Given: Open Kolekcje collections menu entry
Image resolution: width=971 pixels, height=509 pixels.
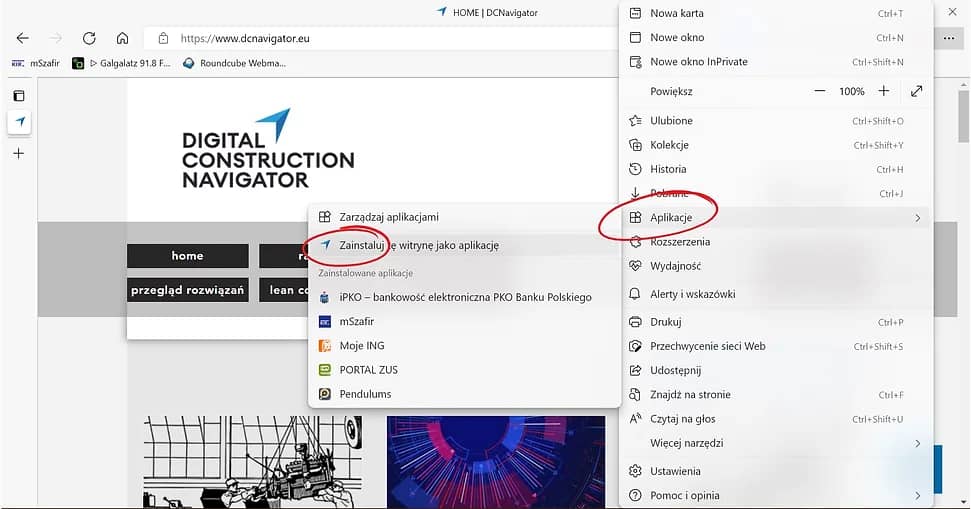Looking at the screenshot, I should click(775, 145).
